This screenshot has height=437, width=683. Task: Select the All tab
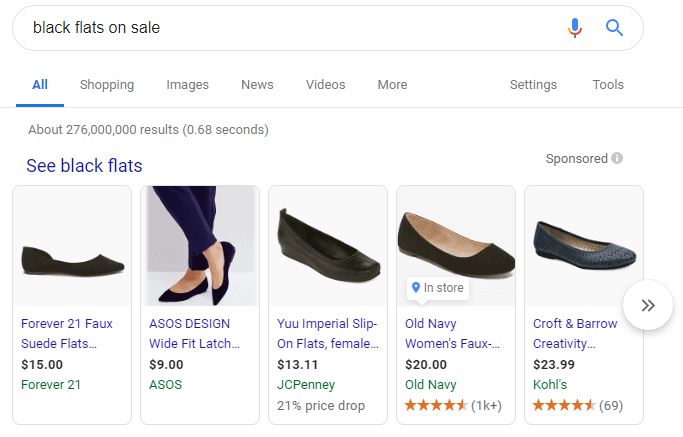click(x=40, y=85)
